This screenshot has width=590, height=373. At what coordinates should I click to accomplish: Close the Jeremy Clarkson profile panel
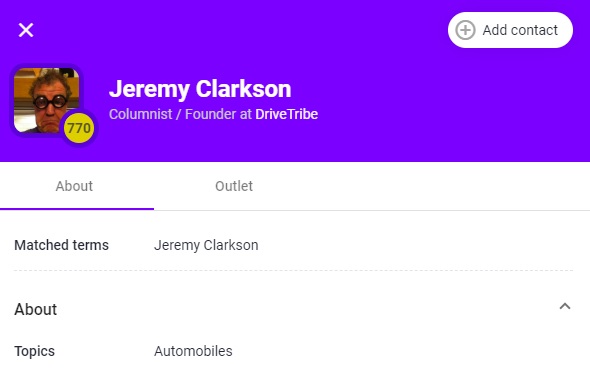[x=26, y=30]
